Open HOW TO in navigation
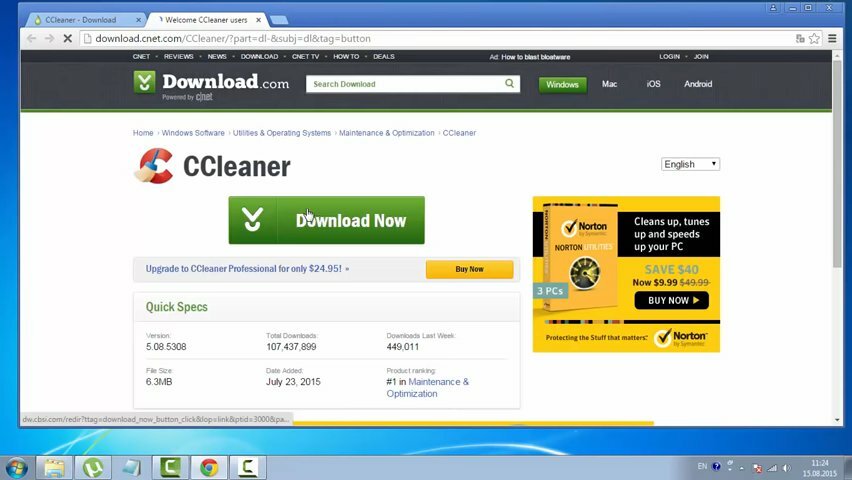The width and height of the screenshot is (852, 480). pos(346,57)
